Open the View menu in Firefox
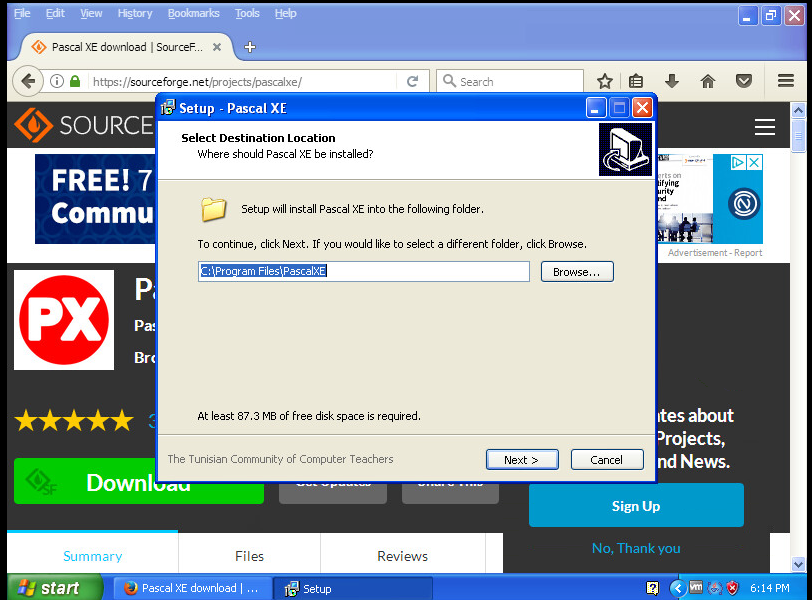Viewport: 812px width, 600px height. tap(91, 13)
